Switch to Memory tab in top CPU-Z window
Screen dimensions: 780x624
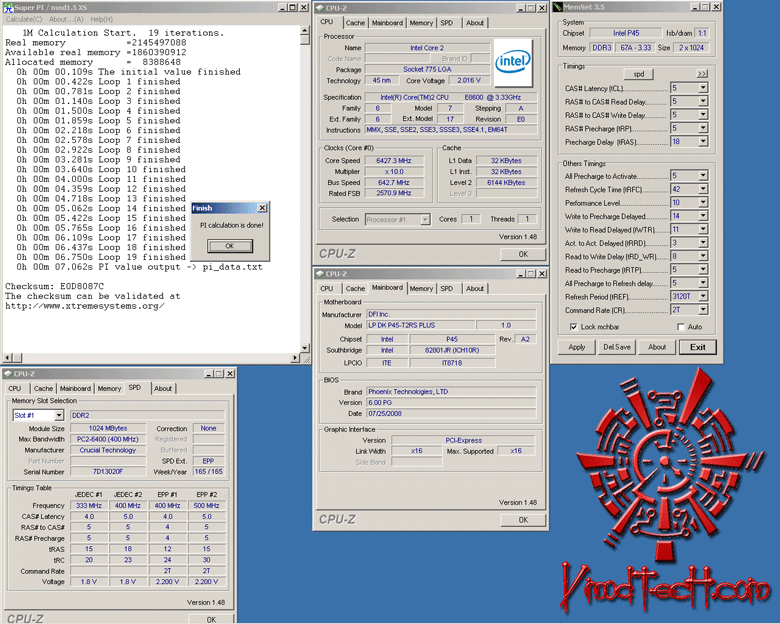pyautogui.click(x=421, y=23)
